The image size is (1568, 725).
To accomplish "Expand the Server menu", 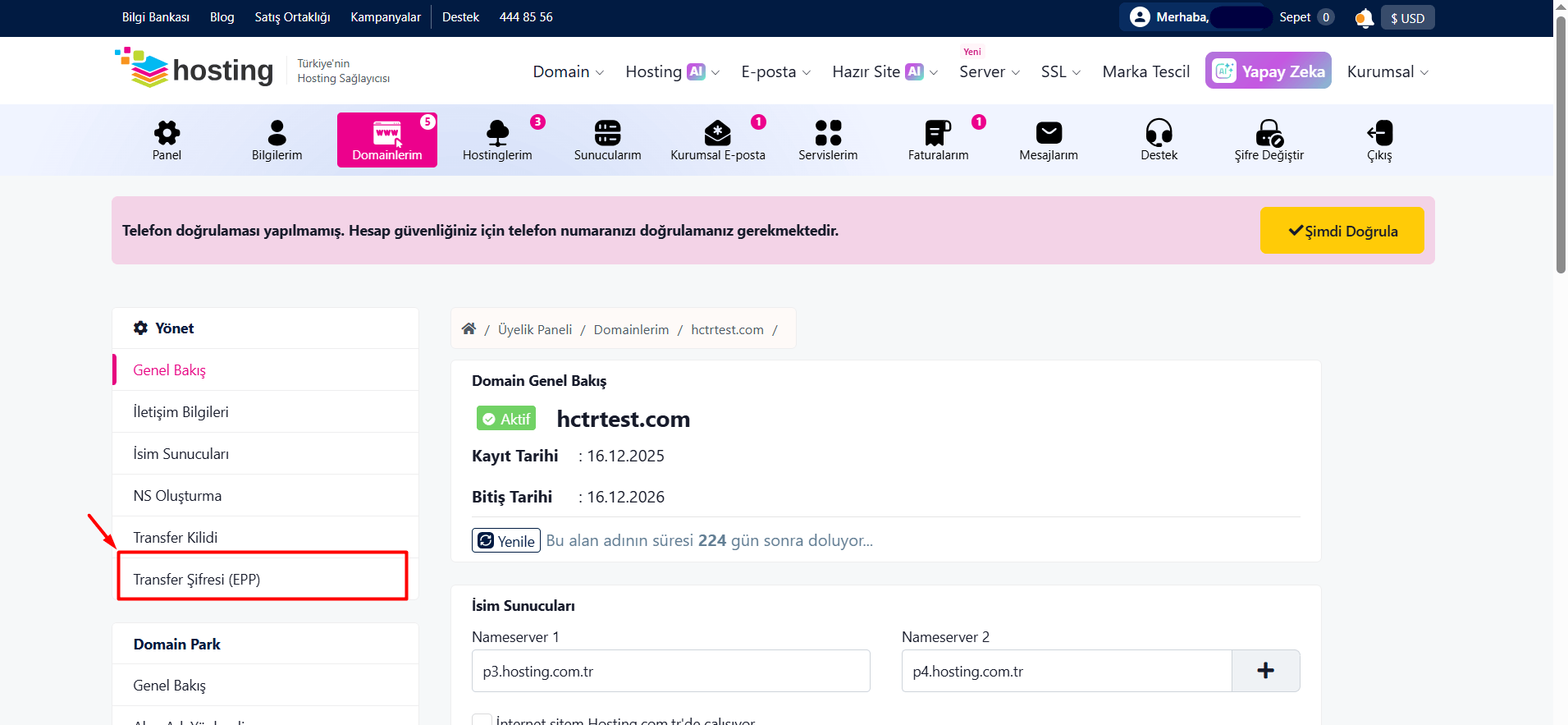I will [990, 71].
